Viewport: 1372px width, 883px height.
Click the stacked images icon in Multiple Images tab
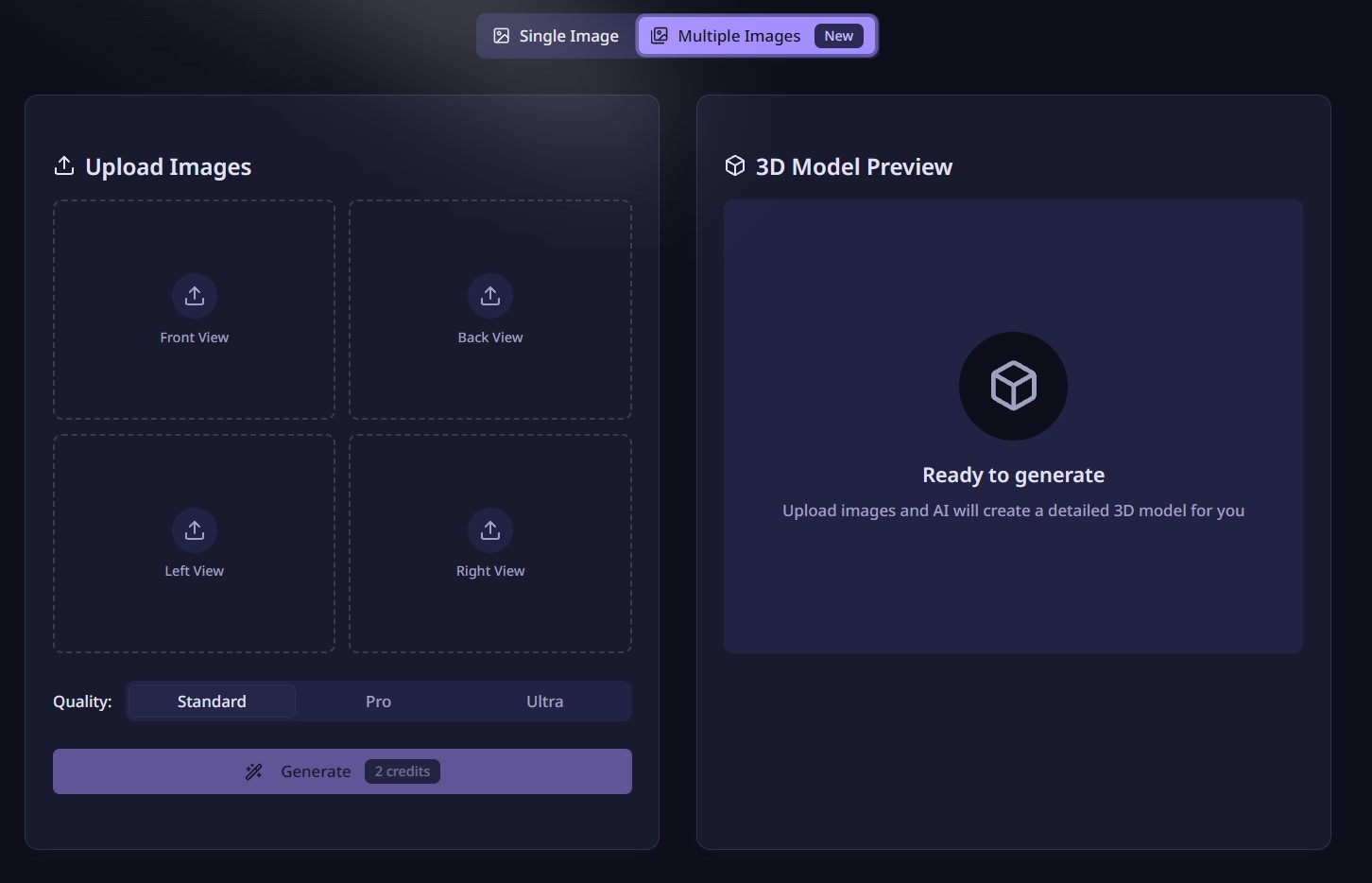pos(660,36)
